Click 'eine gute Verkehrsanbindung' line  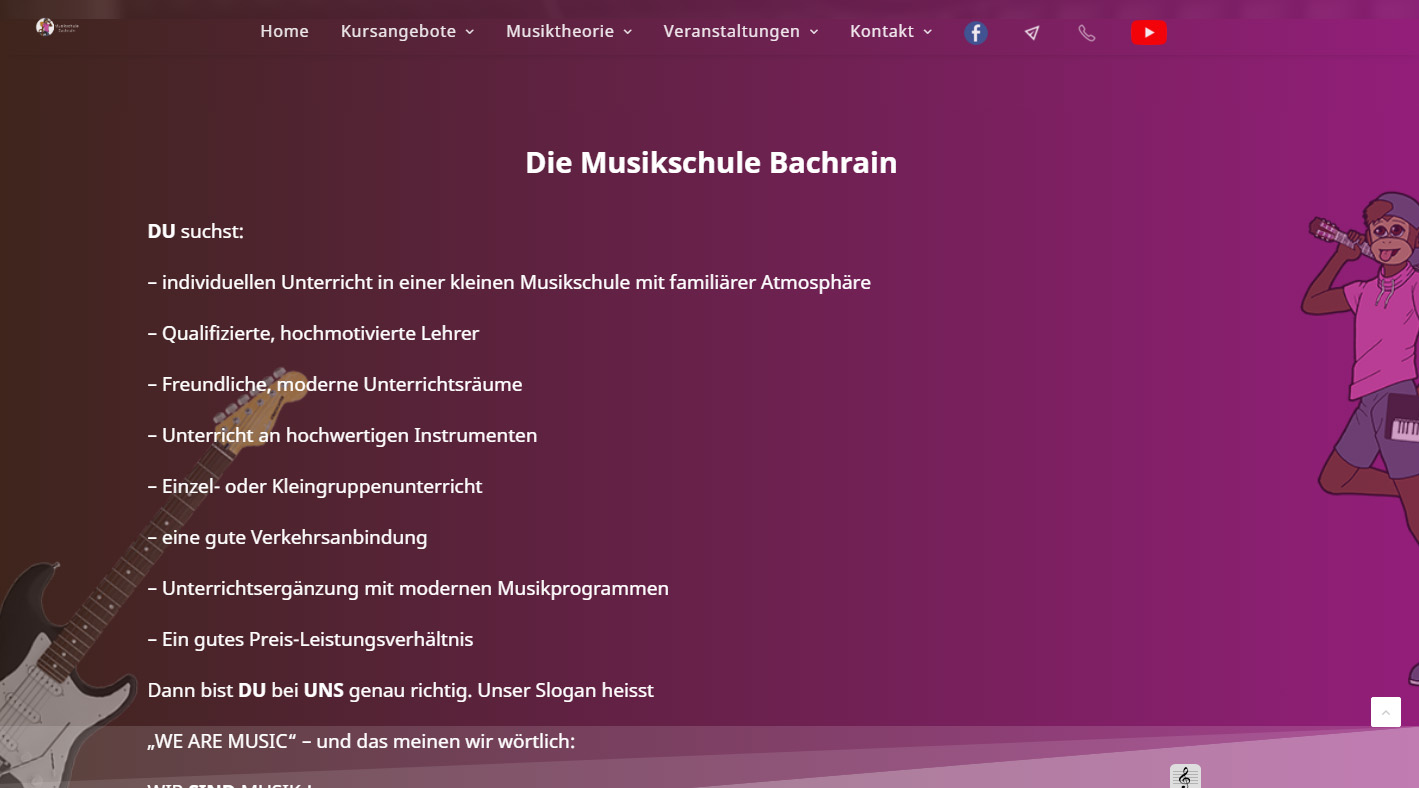[287, 537]
